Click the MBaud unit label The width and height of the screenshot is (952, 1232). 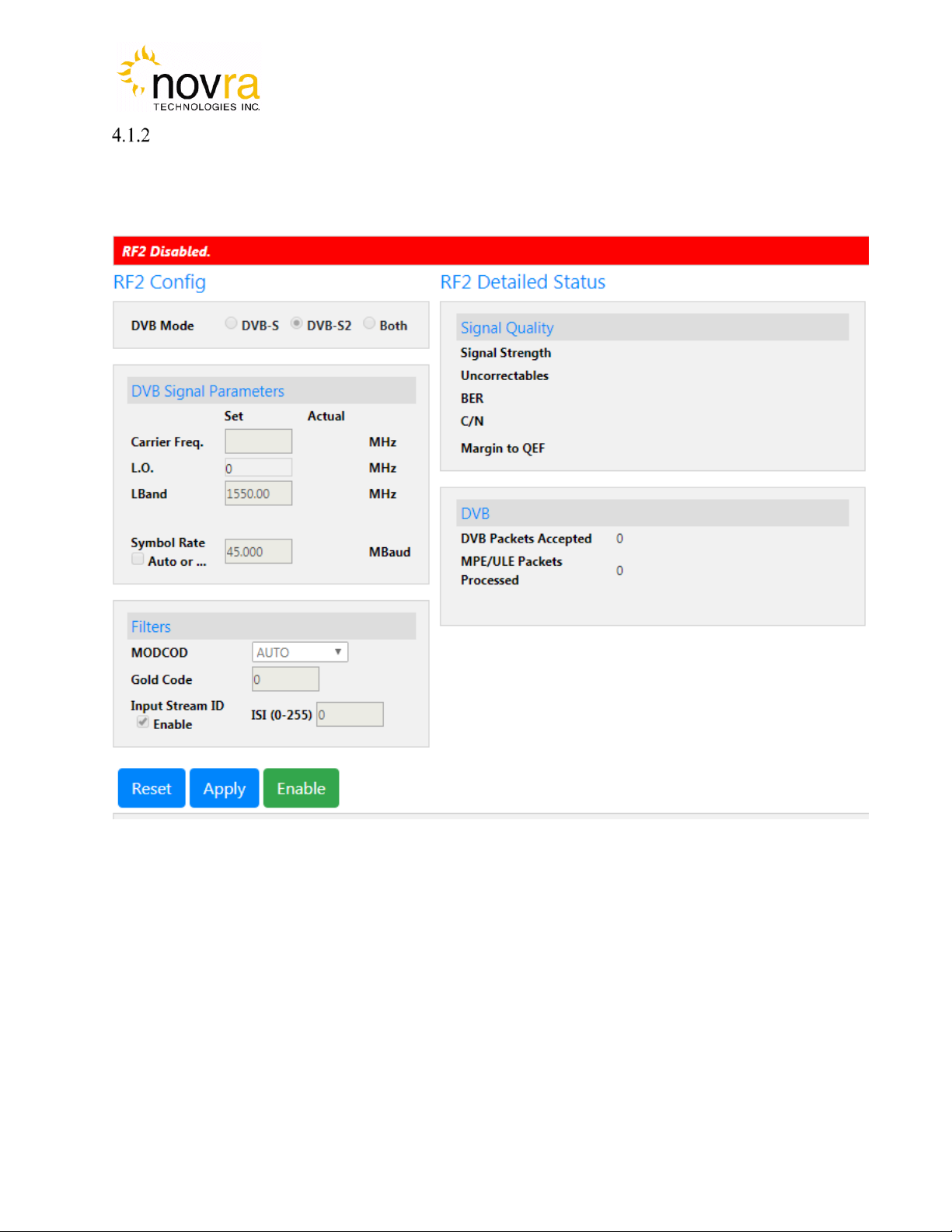tap(389, 552)
